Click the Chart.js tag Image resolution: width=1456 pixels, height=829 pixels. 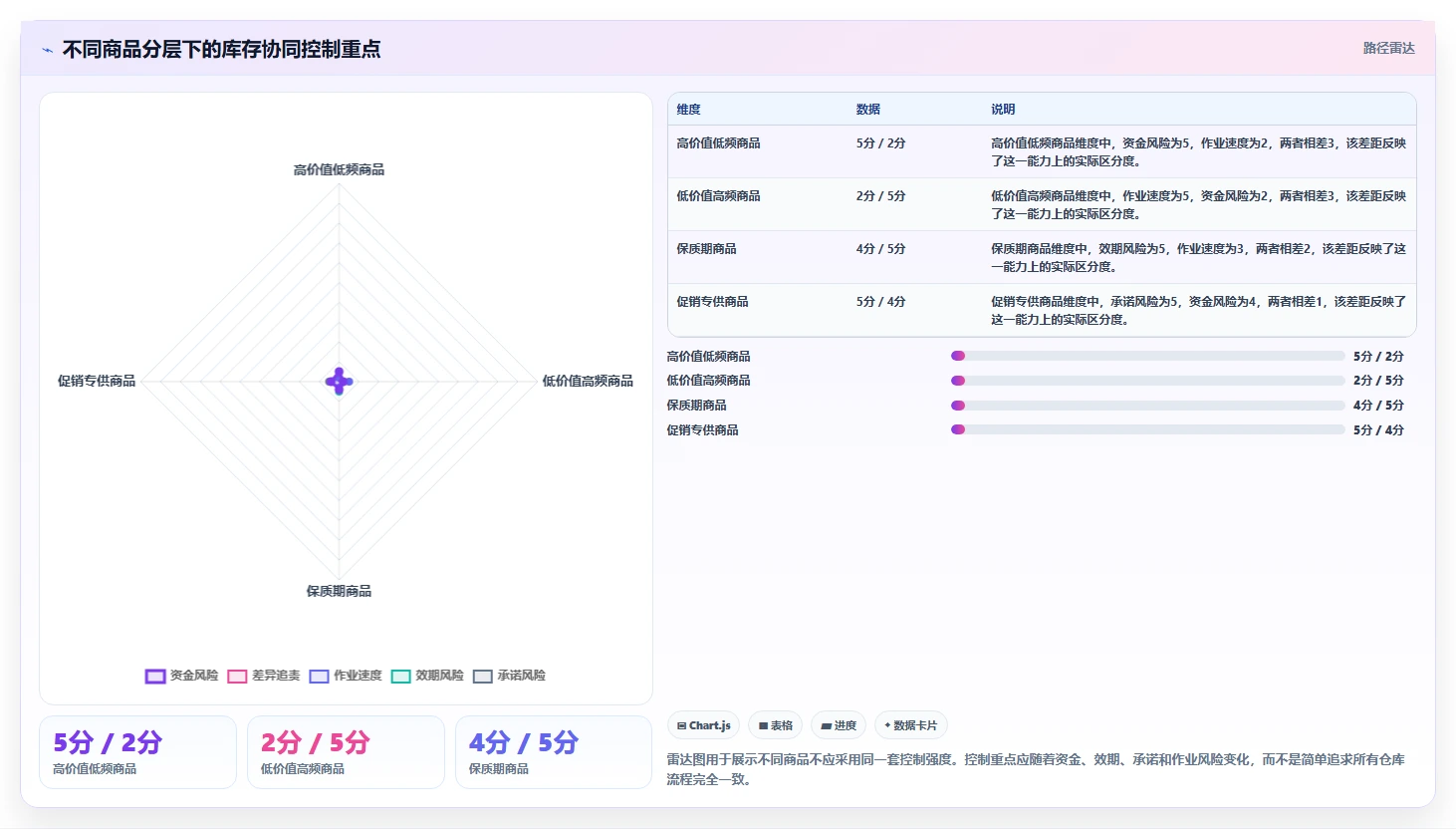click(703, 725)
